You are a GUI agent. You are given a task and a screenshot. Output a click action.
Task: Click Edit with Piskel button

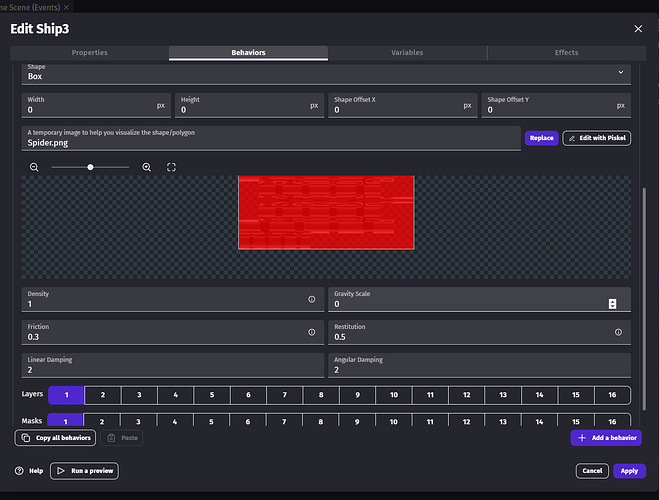click(x=596, y=138)
